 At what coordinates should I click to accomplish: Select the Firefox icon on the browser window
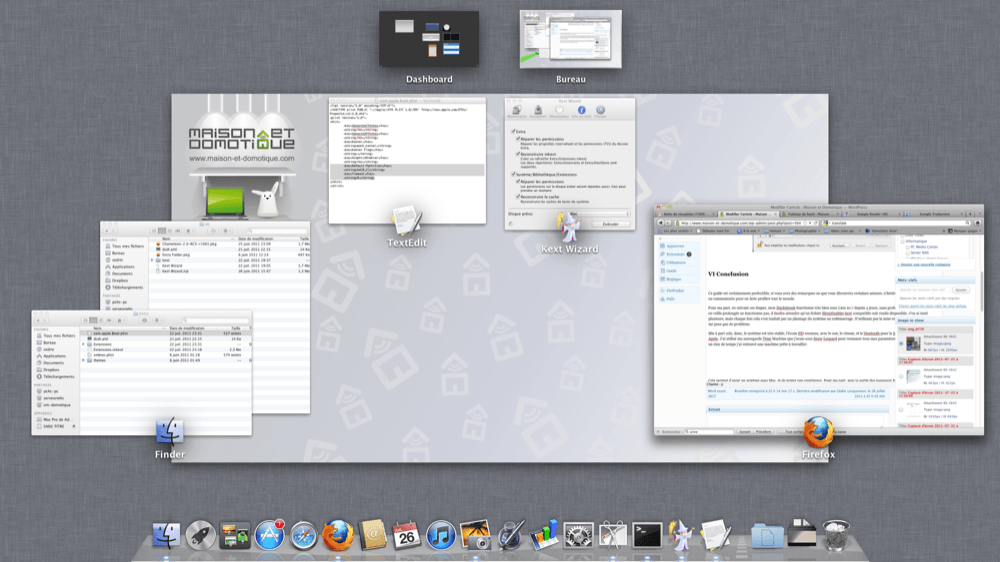pyautogui.click(x=818, y=432)
